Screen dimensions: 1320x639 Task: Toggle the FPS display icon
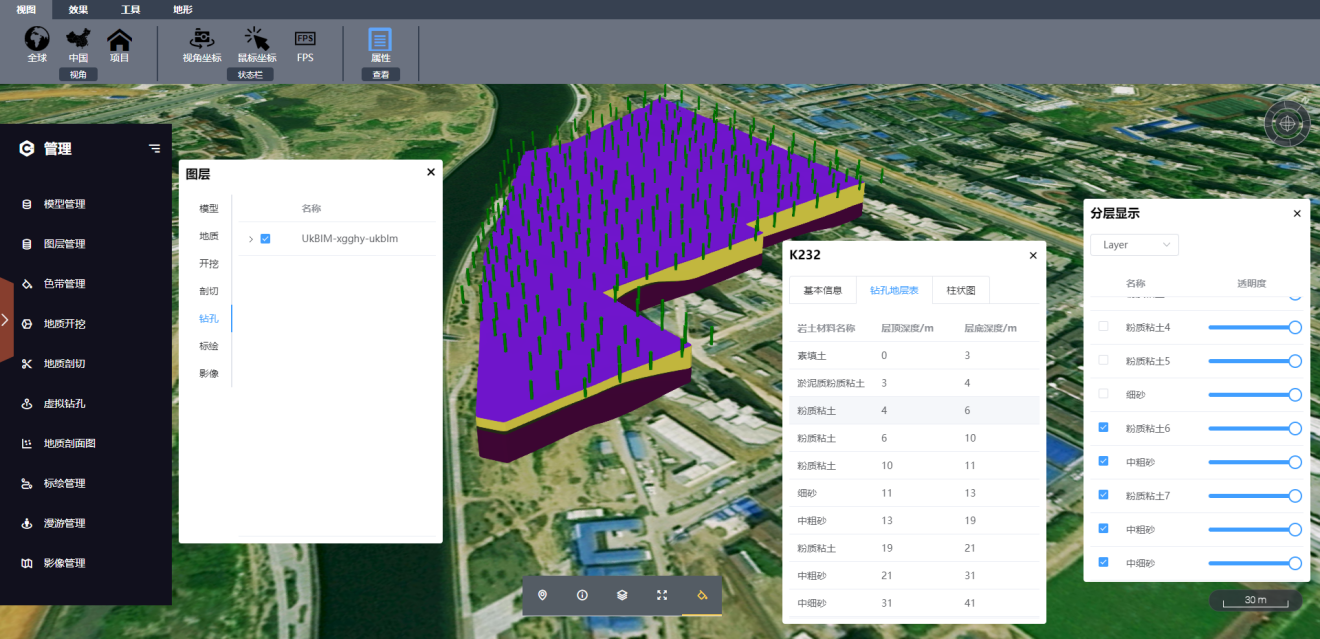point(305,38)
